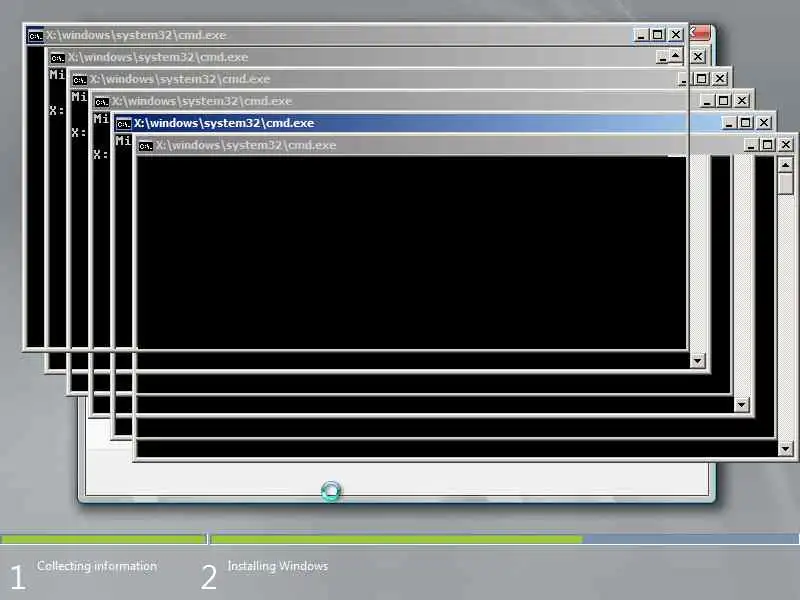Image resolution: width=800 pixels, height=600 pixels.
Task: Maximize the topmost cmd.exe window
Action: click(x=658, y=35)
